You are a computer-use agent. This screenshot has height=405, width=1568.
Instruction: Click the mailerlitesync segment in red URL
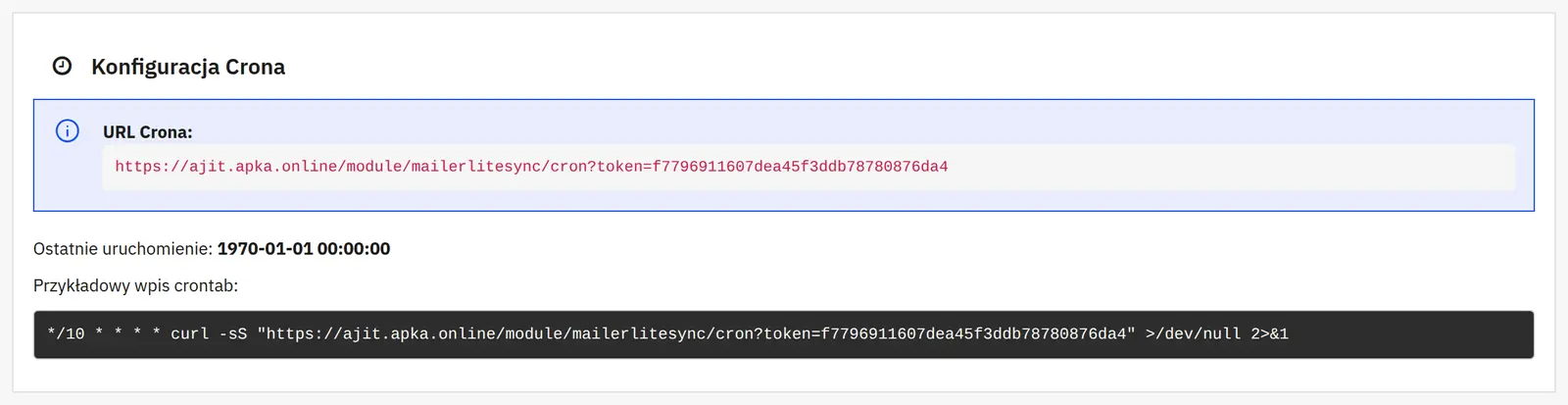pyautogui.click(x=476, y=167)
